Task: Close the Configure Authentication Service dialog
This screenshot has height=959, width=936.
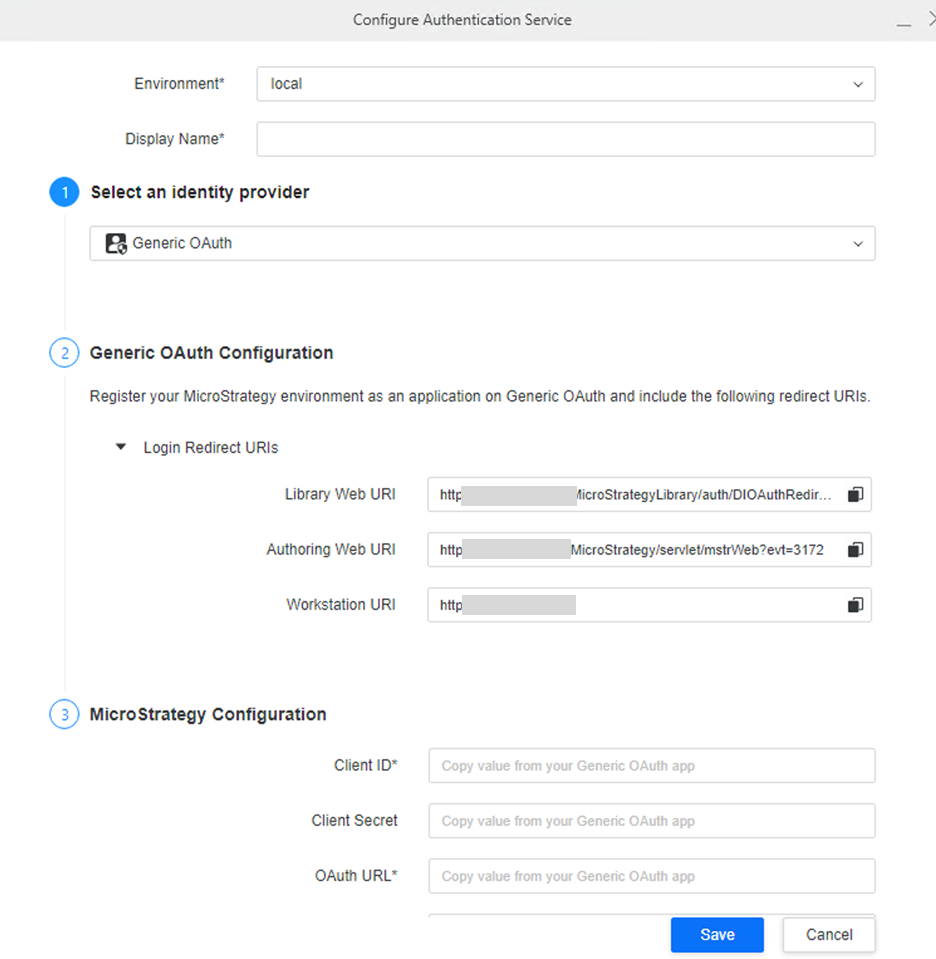Action: pos(928,21)
